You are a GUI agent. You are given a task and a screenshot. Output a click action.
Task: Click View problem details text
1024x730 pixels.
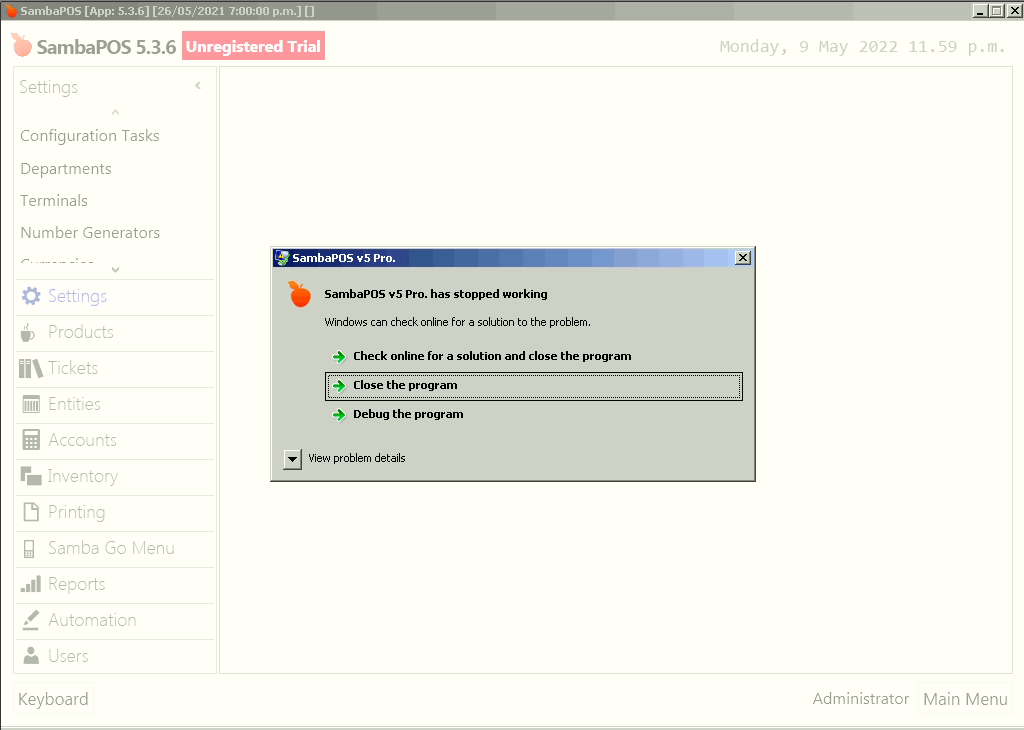pos(357,458)
